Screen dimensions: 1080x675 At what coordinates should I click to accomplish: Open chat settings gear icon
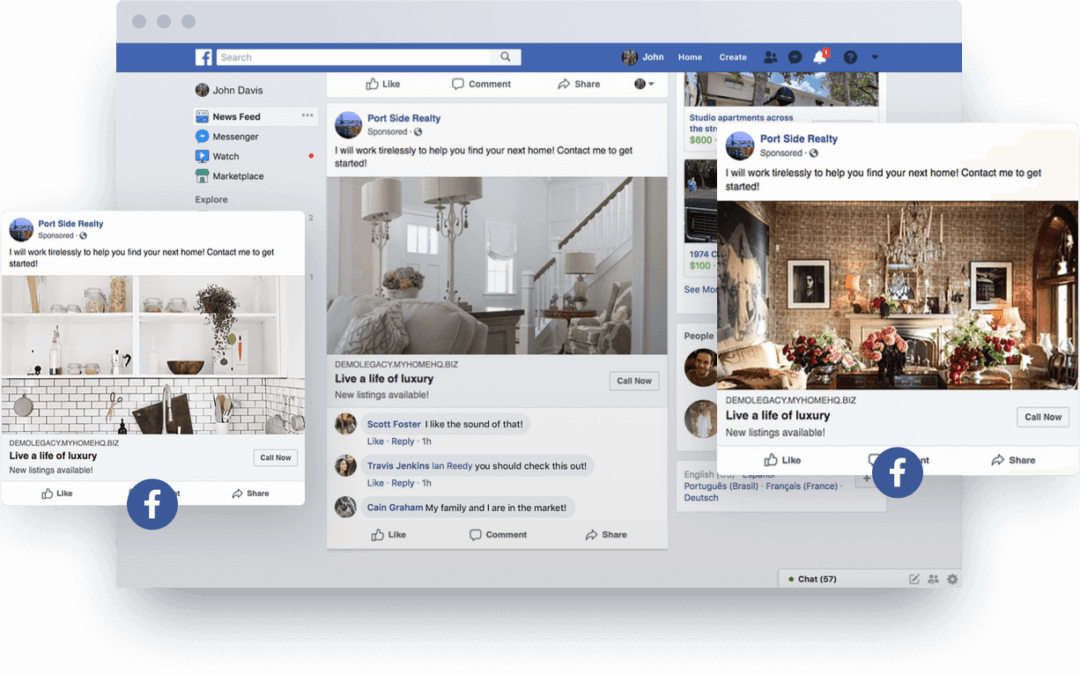pyautogui.click(x=953, y=579)
